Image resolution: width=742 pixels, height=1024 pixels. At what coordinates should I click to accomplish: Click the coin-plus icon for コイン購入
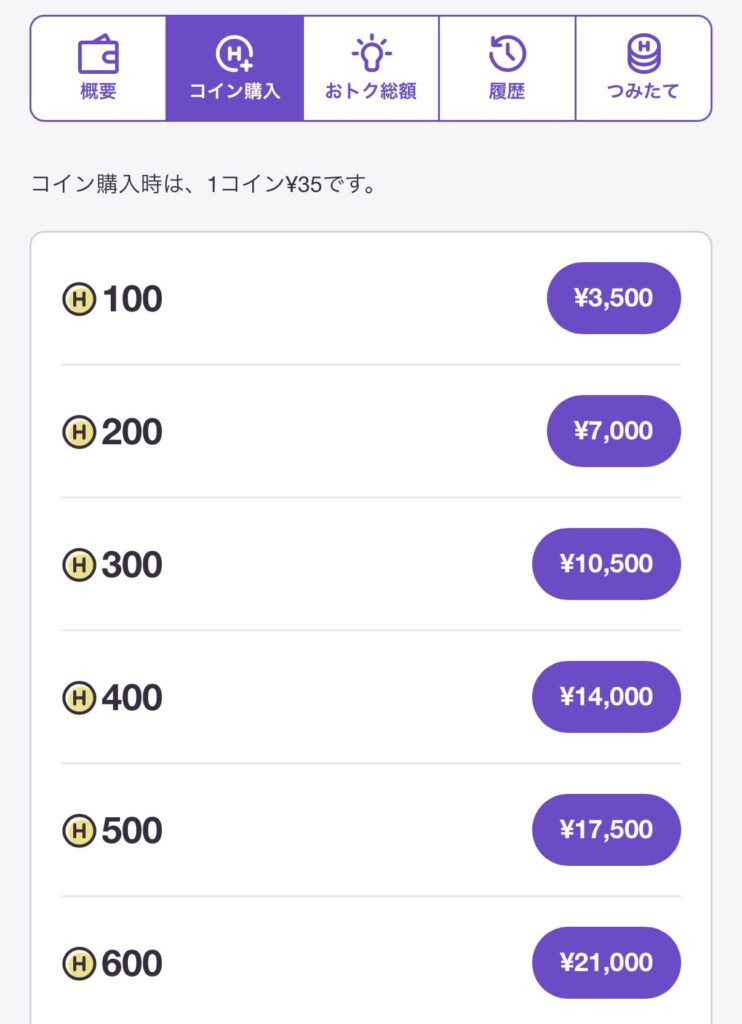click(x=234, y=53)
